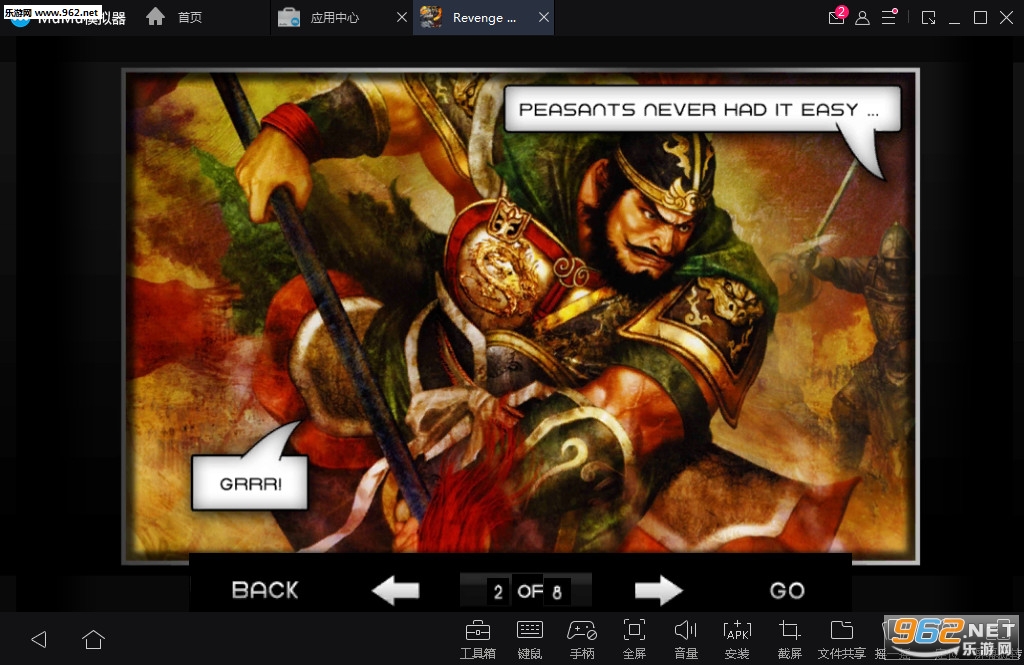The width and height of the screenshot is (1024, 665).
Task: Click the 安装 APK install icon
Action: tap(737, 638)
